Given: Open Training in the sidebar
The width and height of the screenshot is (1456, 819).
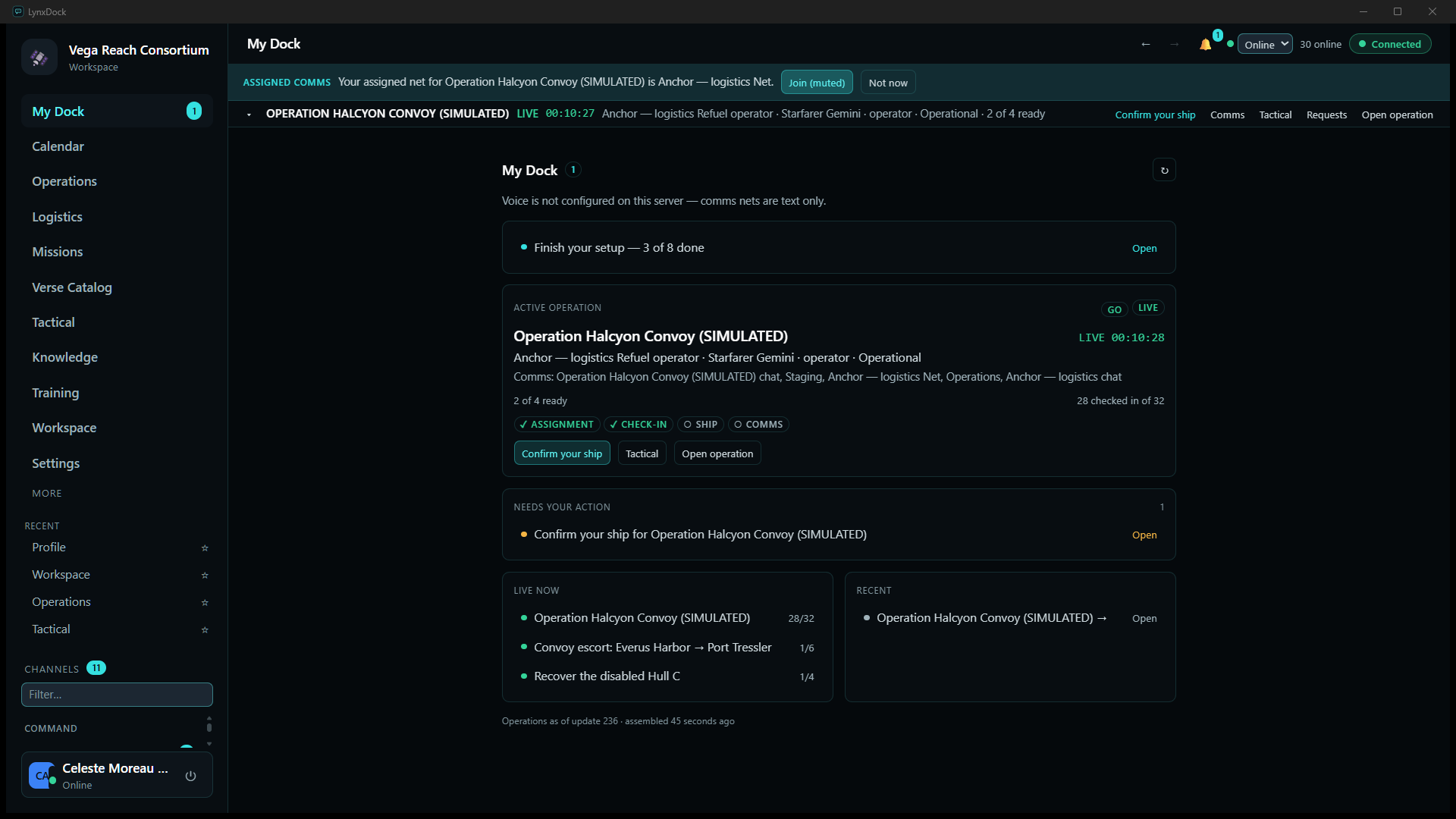Looking at the screenshot, I should [x=117, y=393].
